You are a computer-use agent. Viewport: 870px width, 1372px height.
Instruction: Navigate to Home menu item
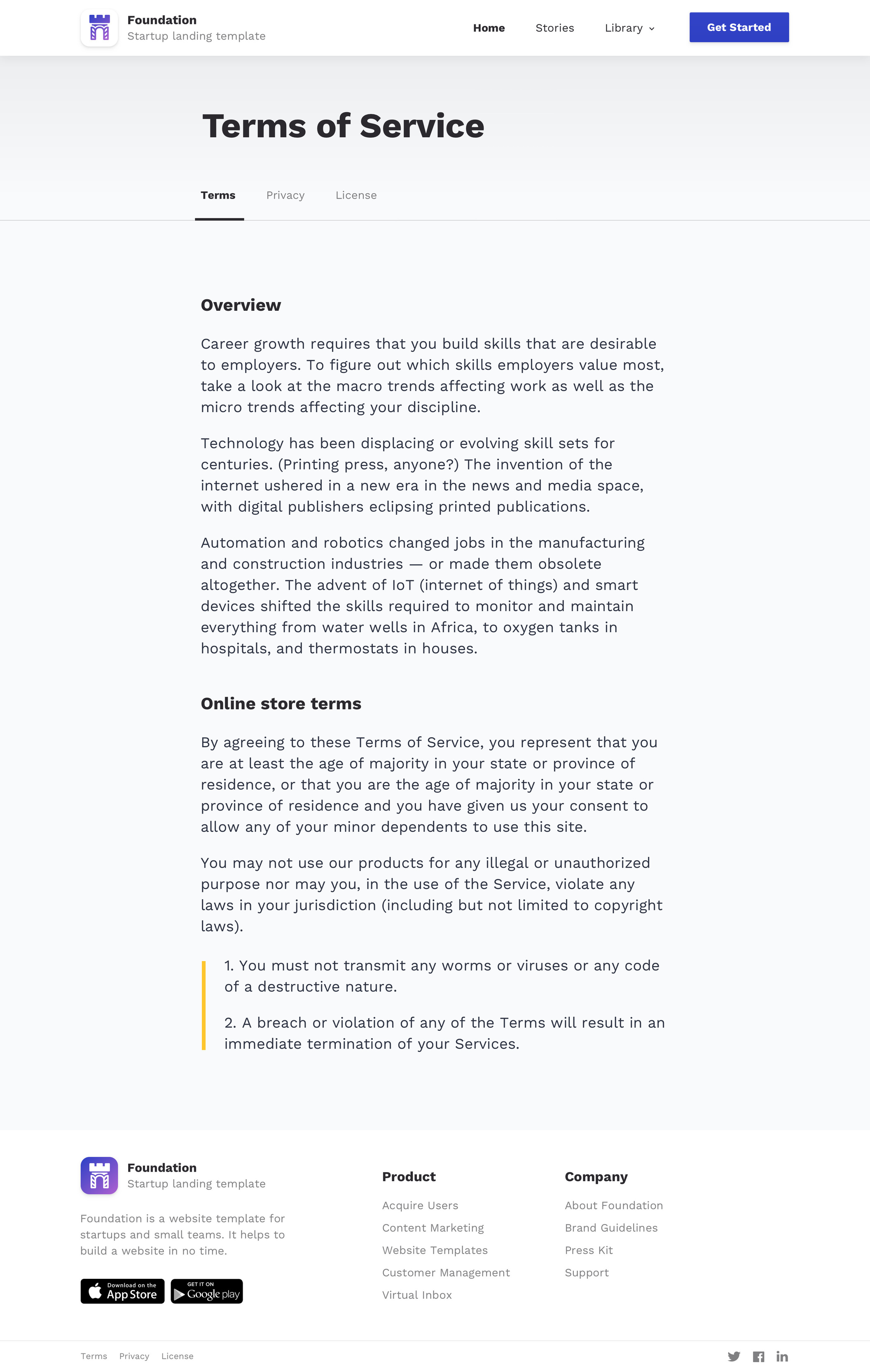(489, 28)
